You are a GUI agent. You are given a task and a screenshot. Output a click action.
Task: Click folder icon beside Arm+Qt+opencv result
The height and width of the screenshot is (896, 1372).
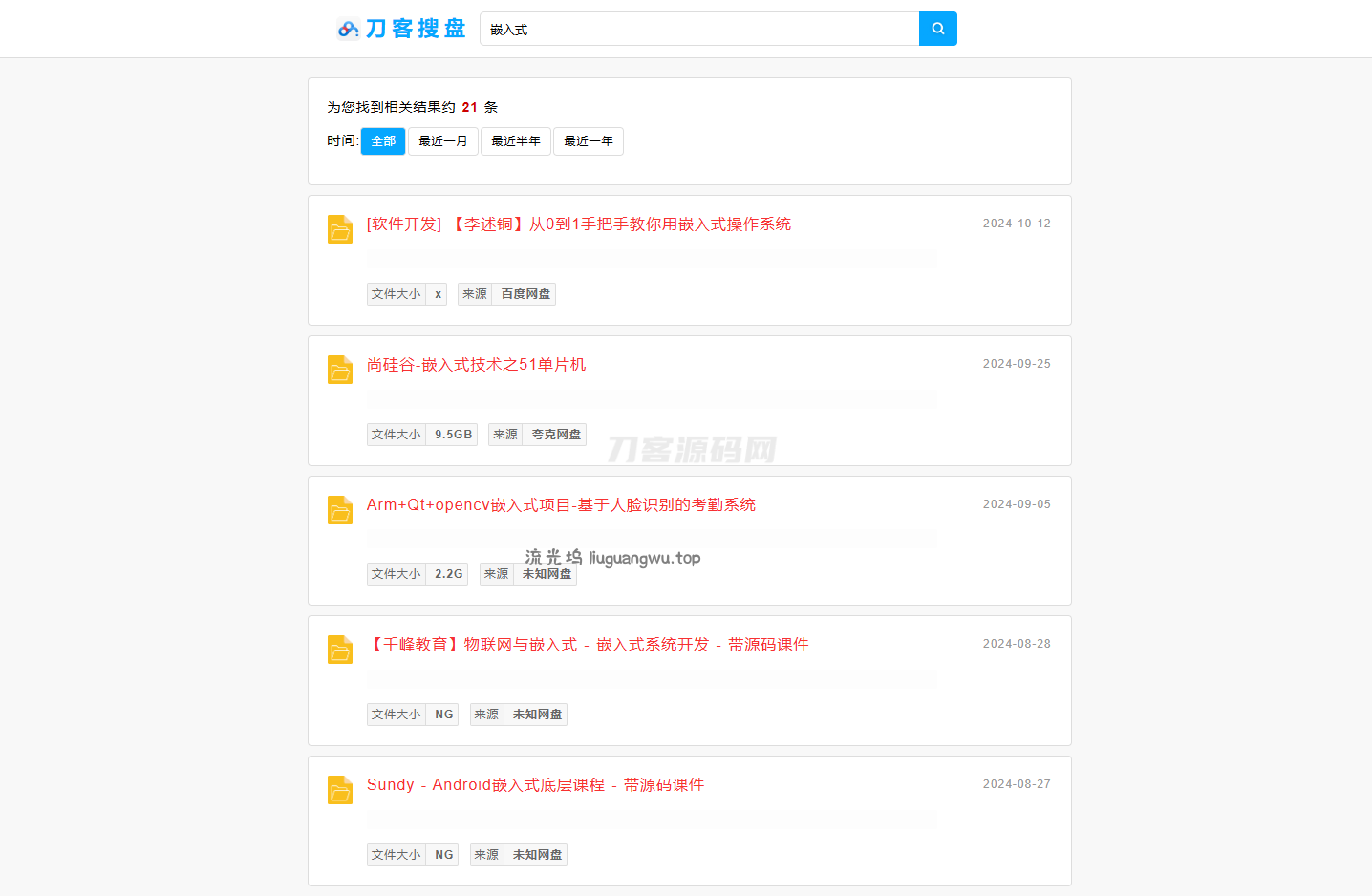[x=340, y=510]
